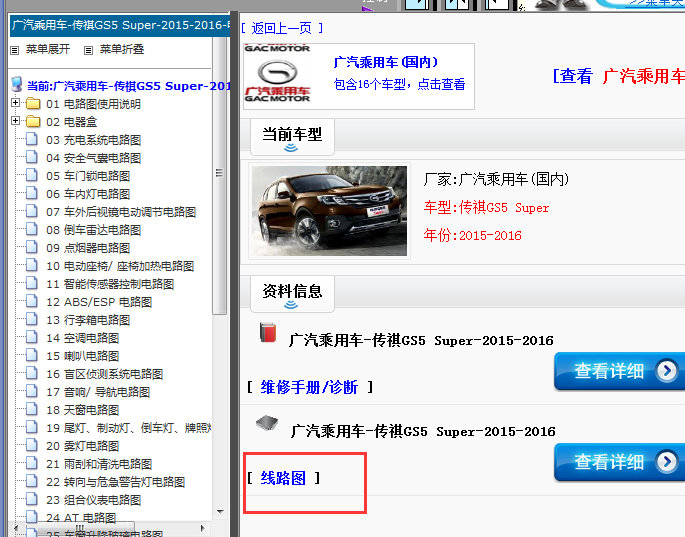Viewport: 685px width, 537px height.
Task: Click the tree panel vertical scrollbar thumb
Action: pyautogui.click(x=220, y=175)
